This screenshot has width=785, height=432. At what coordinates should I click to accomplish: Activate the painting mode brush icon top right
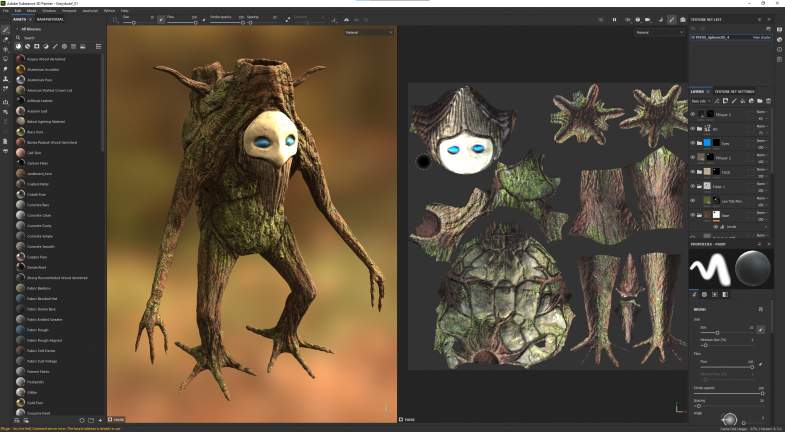pos(672,20)
